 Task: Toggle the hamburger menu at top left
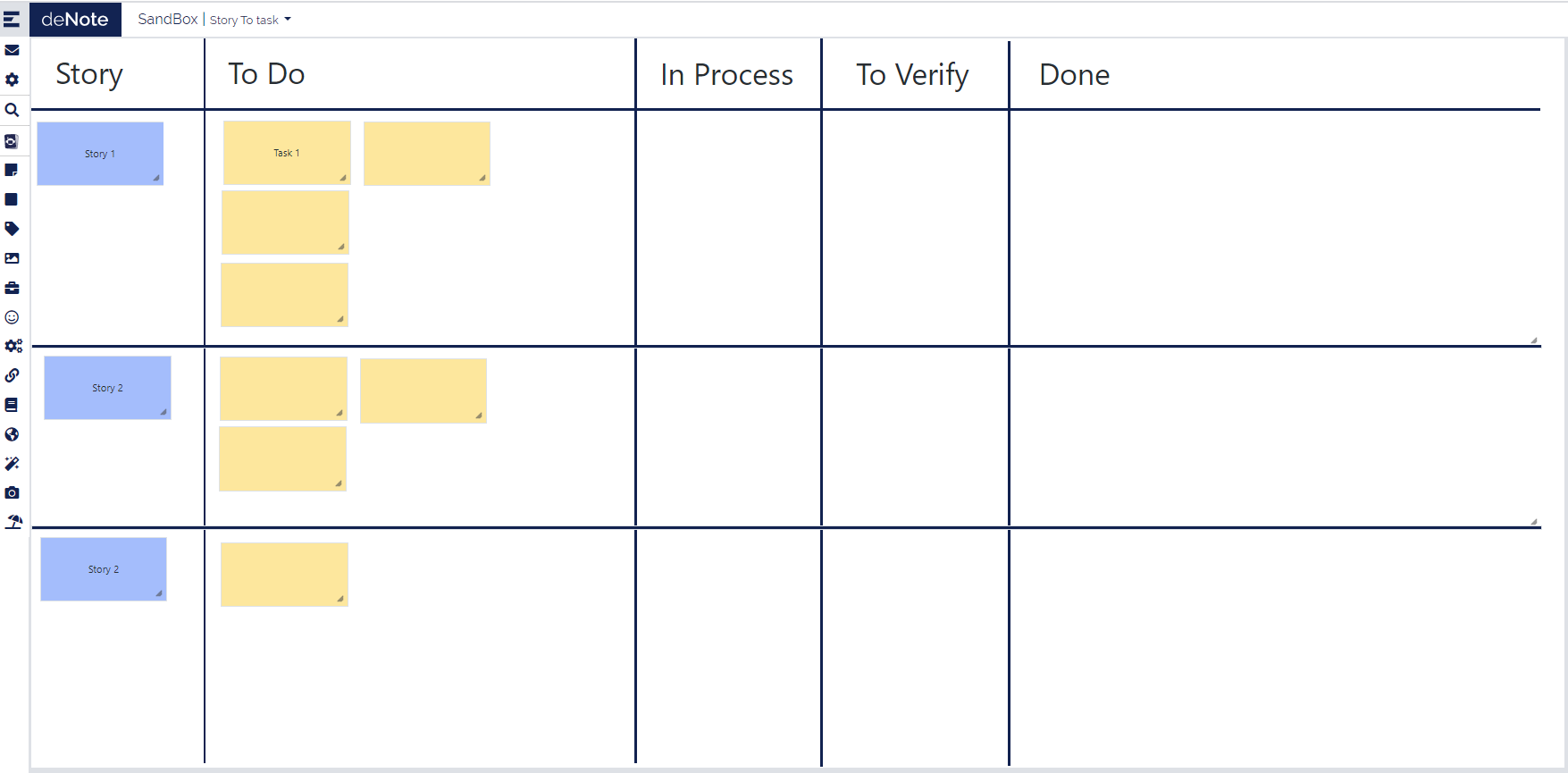(12, 19)
